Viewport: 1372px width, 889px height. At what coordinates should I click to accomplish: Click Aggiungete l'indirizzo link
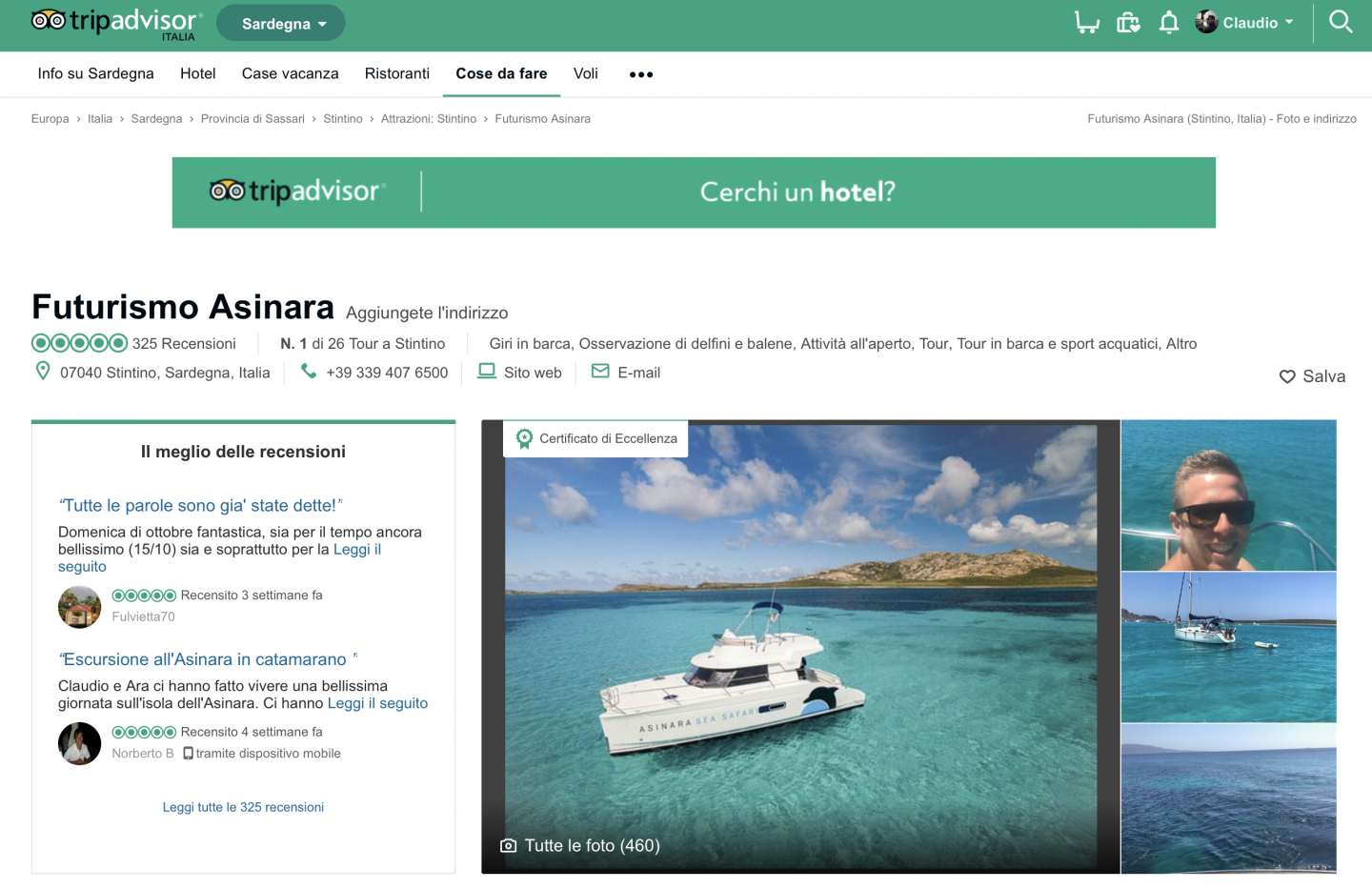[x=427, y=313]
